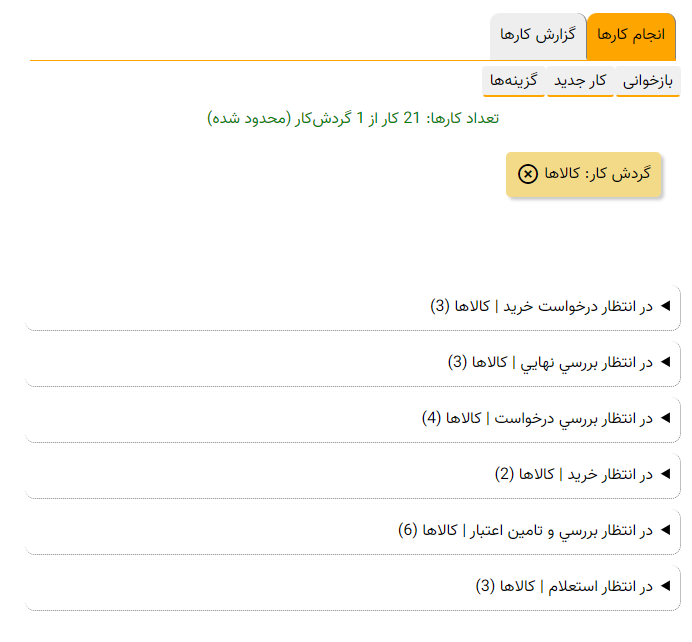Expand the در انتظار بررسي نهايي section

click(x=550, y=362)
